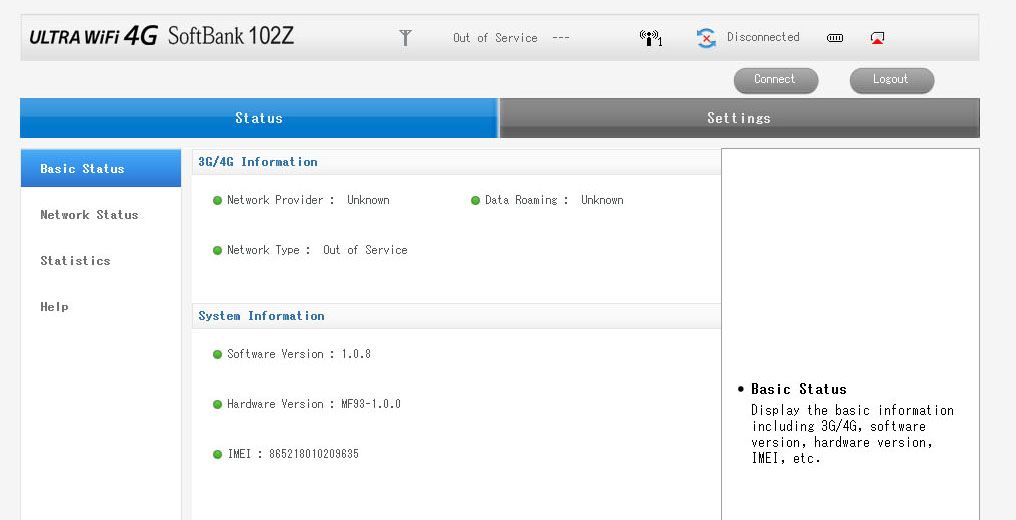This screenshot has width=1016, height=520.
Task: Click the green bullet beside Network Provider
Action: [x=217, y=201]
